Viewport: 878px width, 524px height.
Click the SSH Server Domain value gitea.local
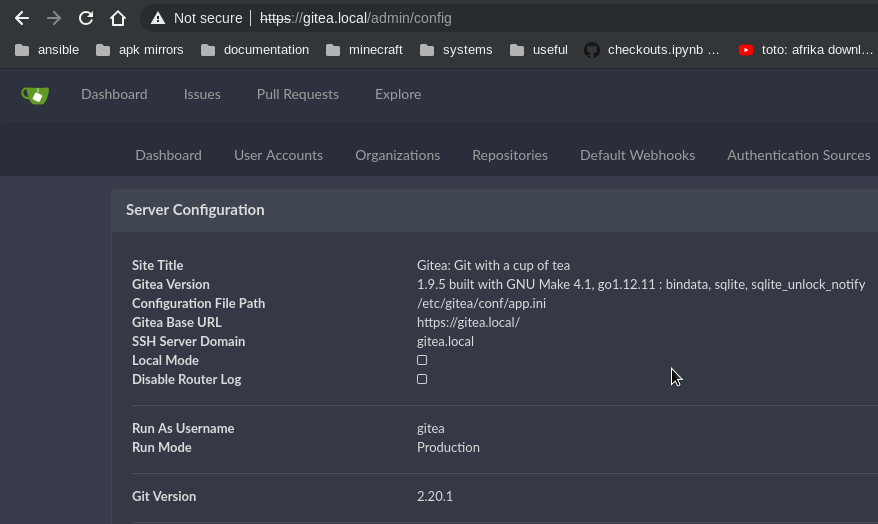click(445, 341)
